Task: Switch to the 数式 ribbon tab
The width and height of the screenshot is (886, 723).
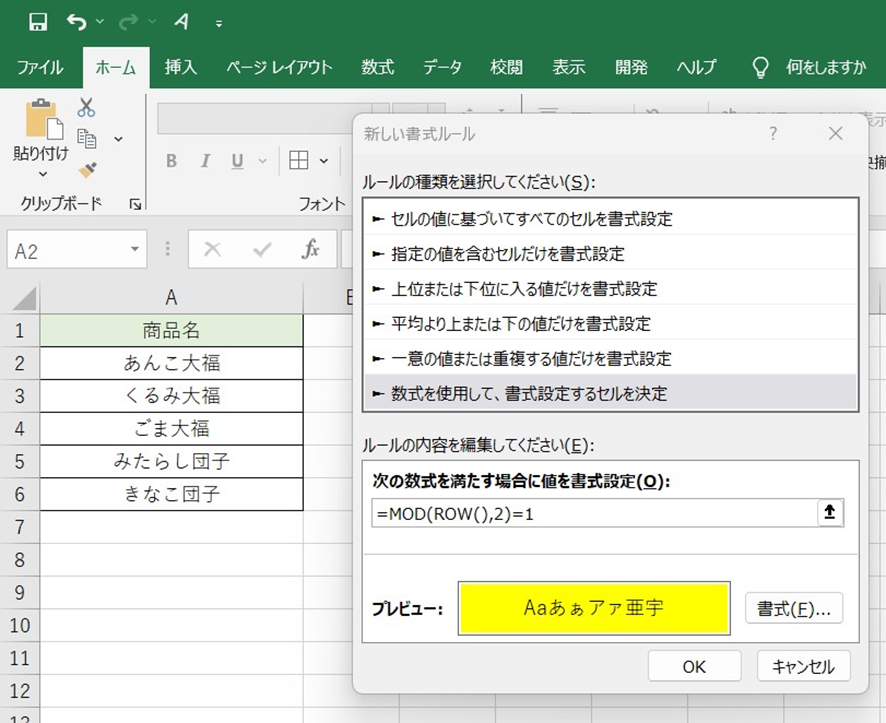Action: tap(377, 67)
